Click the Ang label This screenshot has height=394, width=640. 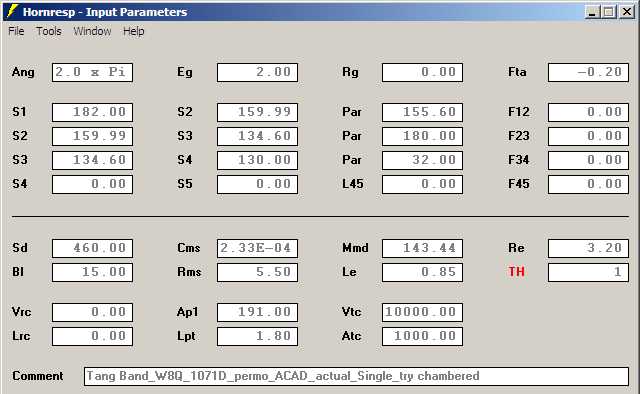23,72
